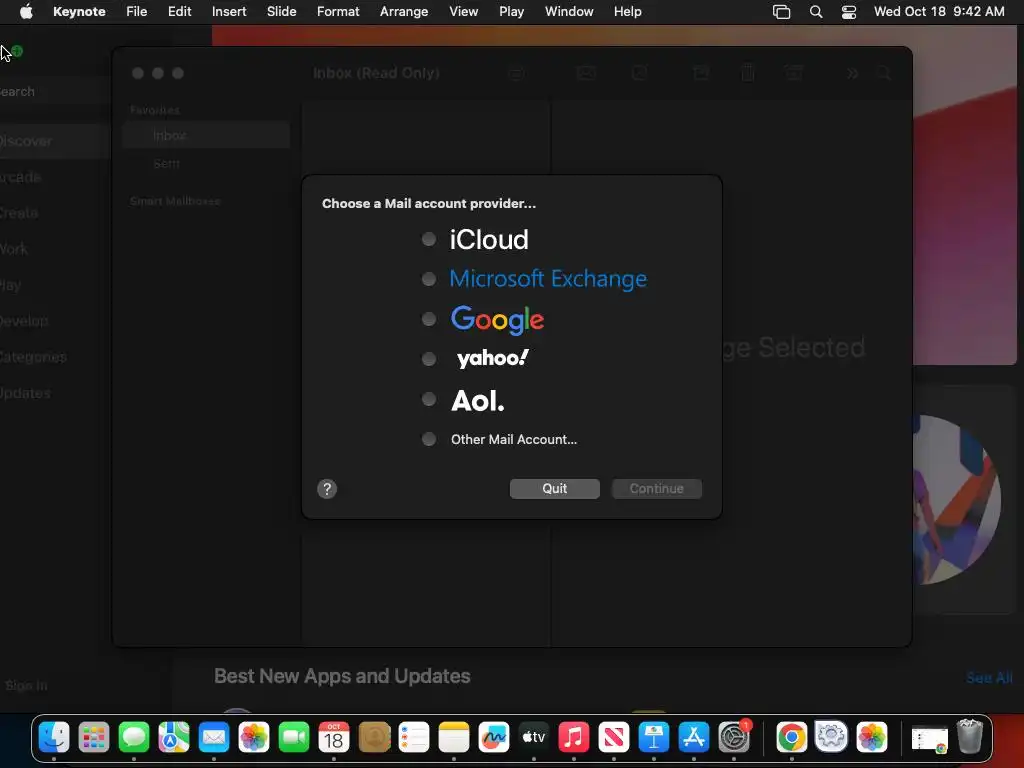1024x768 pixels.
Task: Open the Slide menu
Action: click(x=281, y=11)
